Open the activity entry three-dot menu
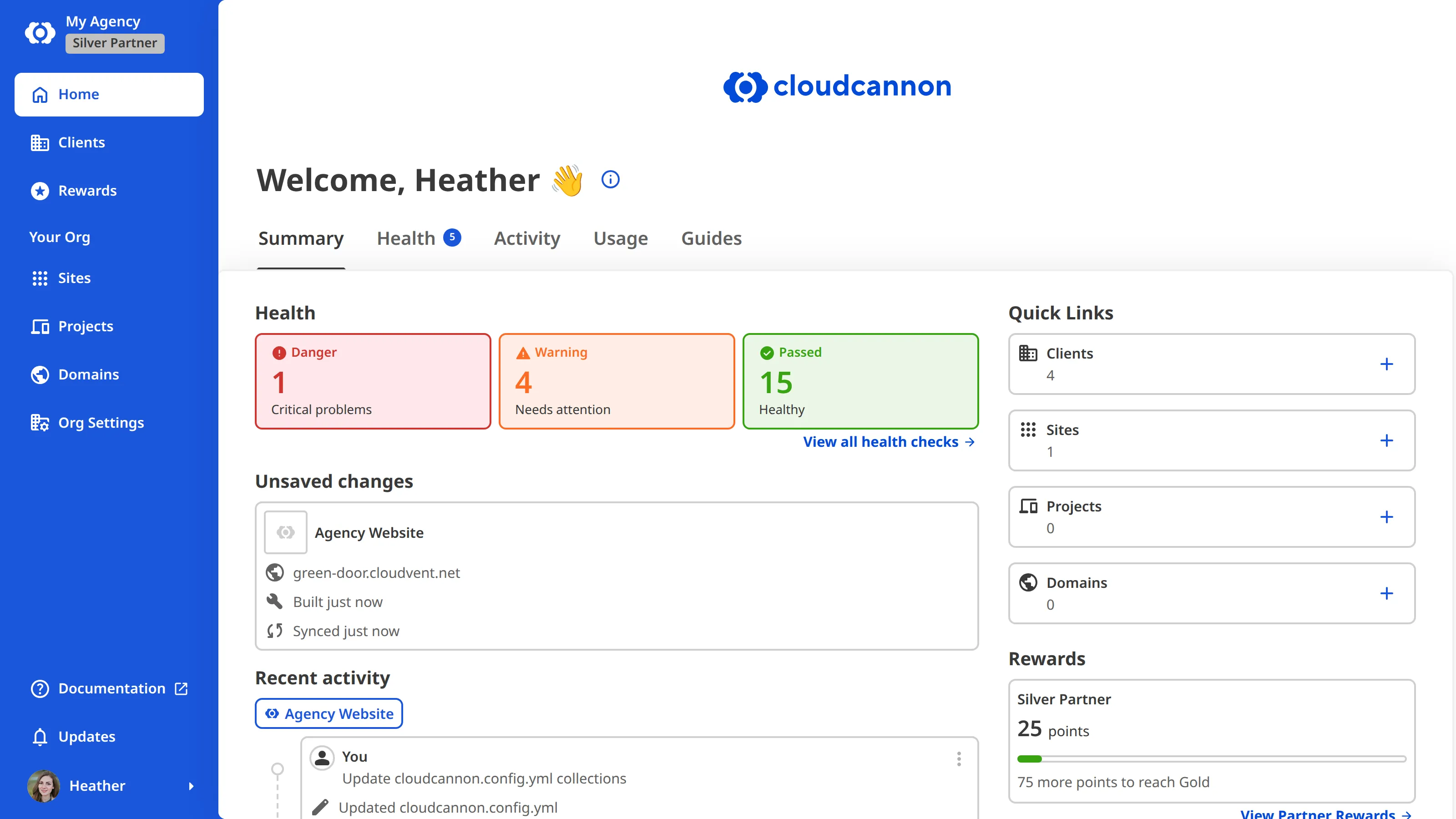Viewport: 1456px width, 819px height. pos(959,759)
